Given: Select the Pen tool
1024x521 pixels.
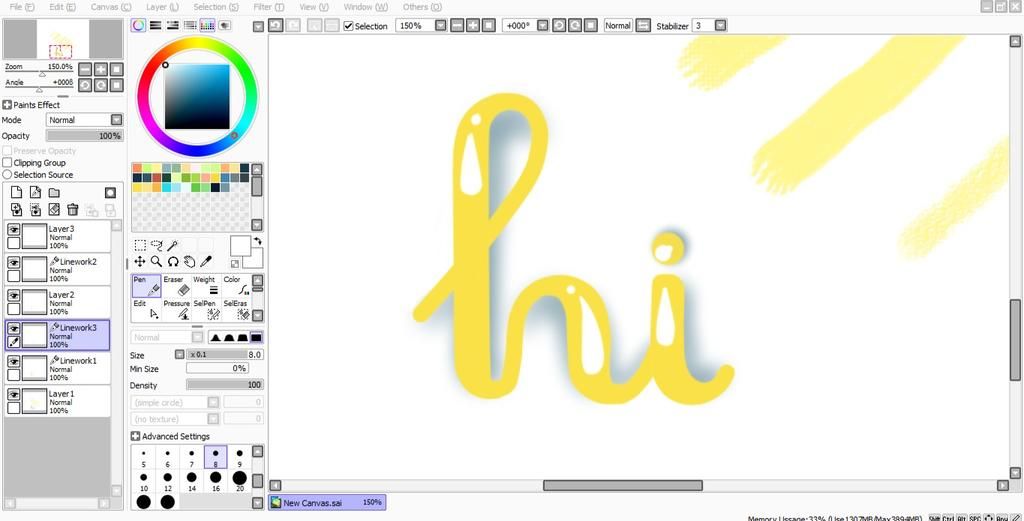Looking at the screenshot, I should [x=146, y=286].
